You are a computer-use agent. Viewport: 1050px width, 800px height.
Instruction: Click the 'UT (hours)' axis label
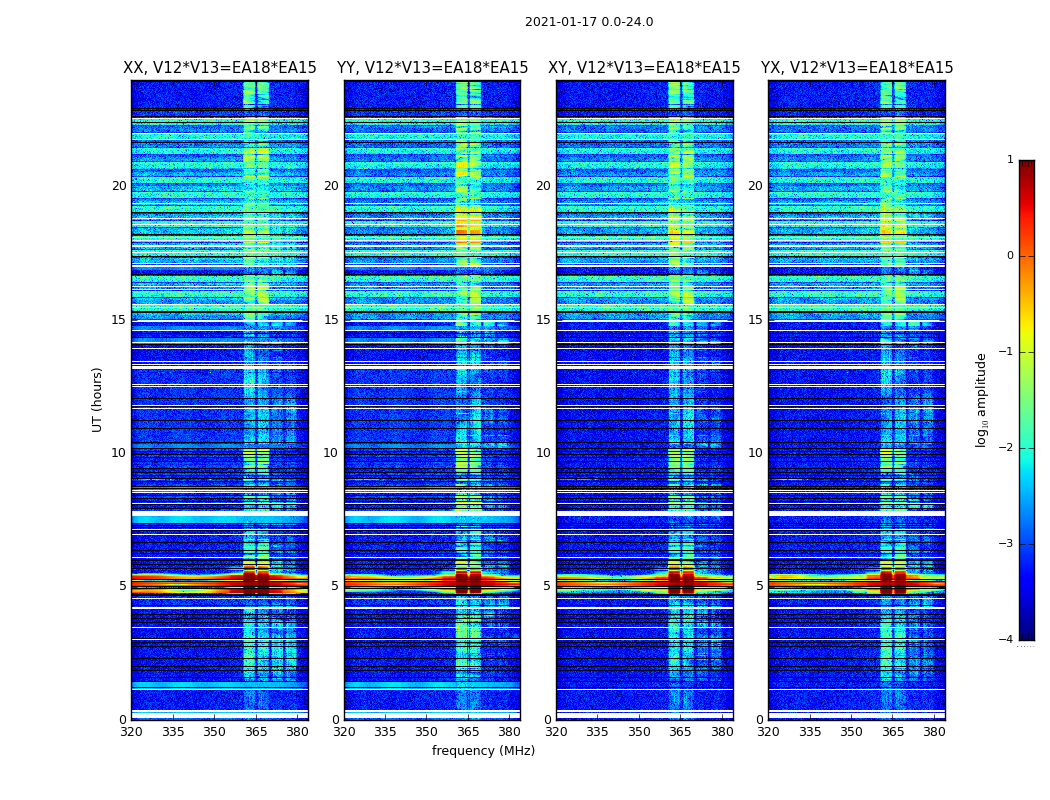pos(97,400)
